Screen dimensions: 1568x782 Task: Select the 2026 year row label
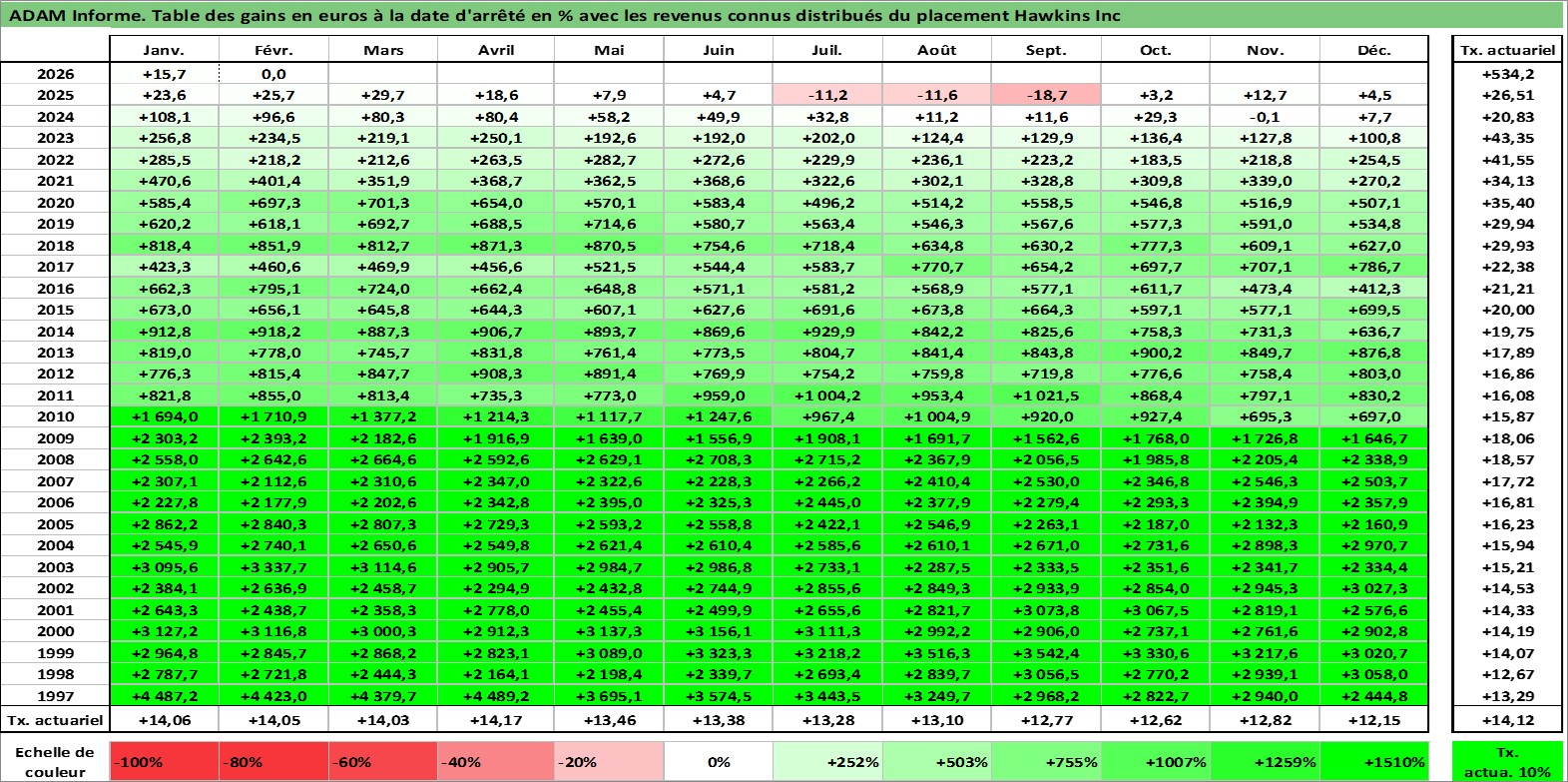pos(55,74)
